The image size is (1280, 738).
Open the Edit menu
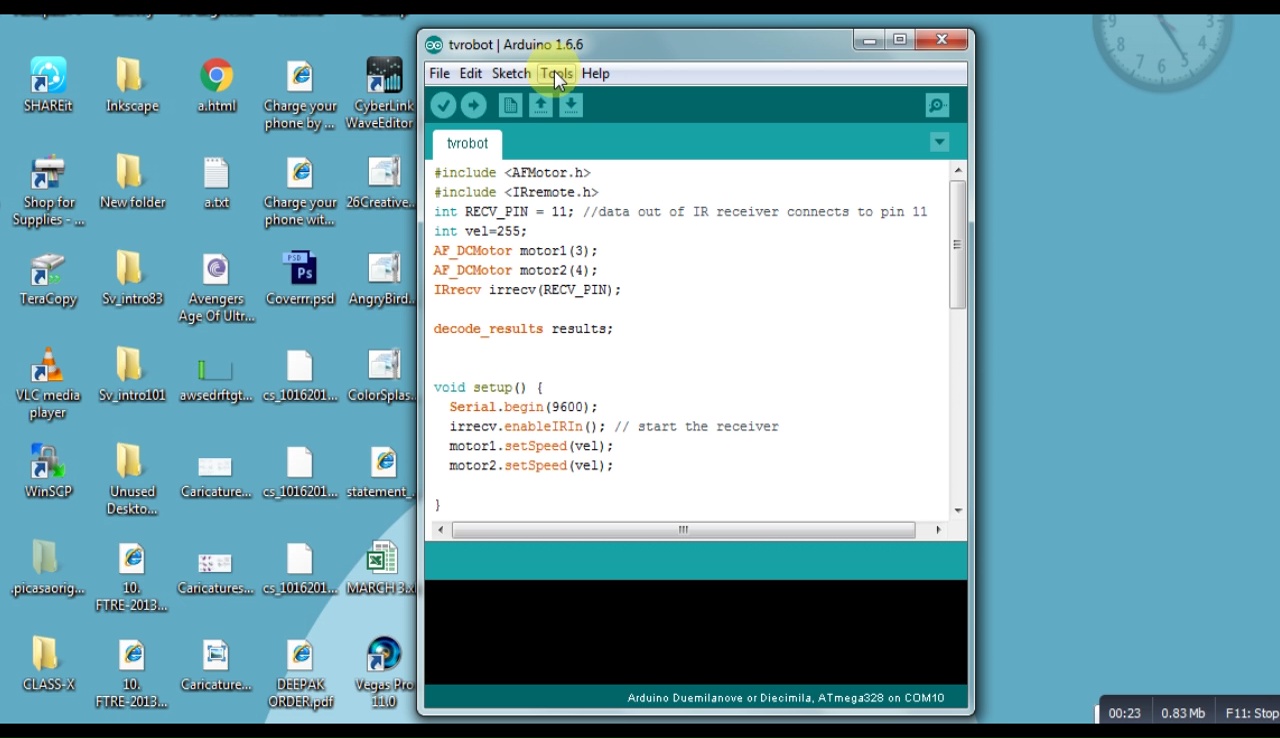[x=470, y=73]
